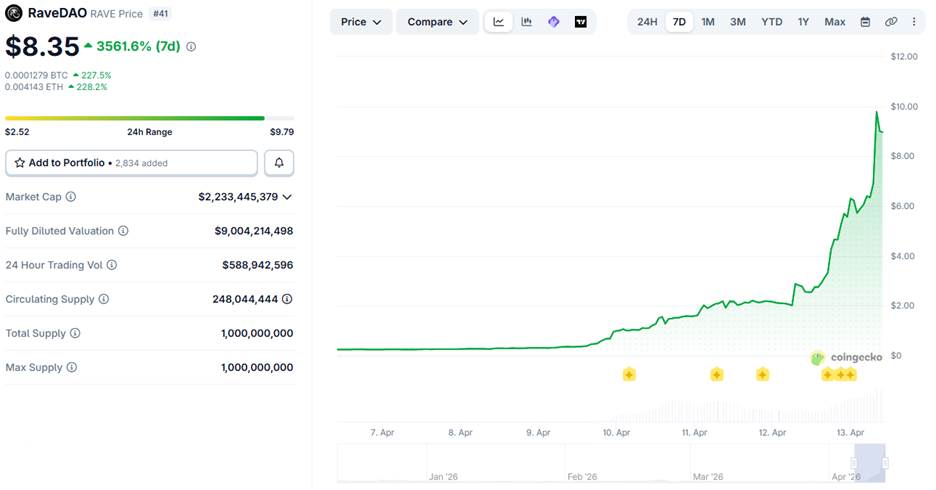Viewport: 936px width, 490px height.
Task: Open the calendar date range picker
Action: pos(865,22)
